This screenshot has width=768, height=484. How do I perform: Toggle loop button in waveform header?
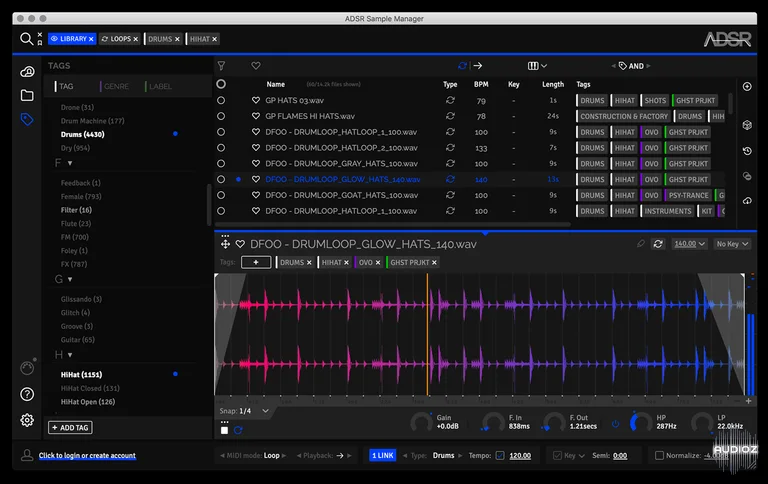click(x=658, y=243)
